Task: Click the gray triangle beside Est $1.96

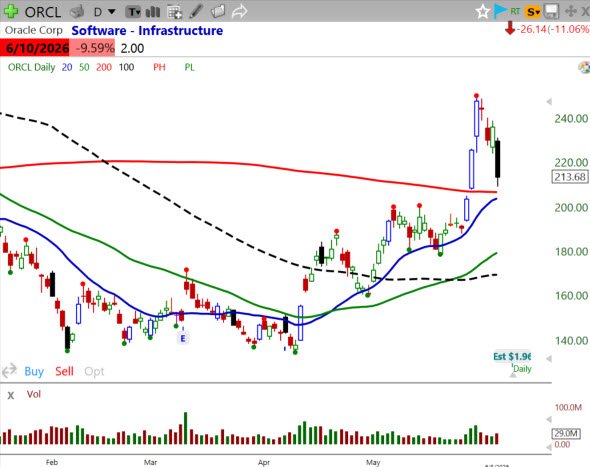Action: click(x=549, y=359)
